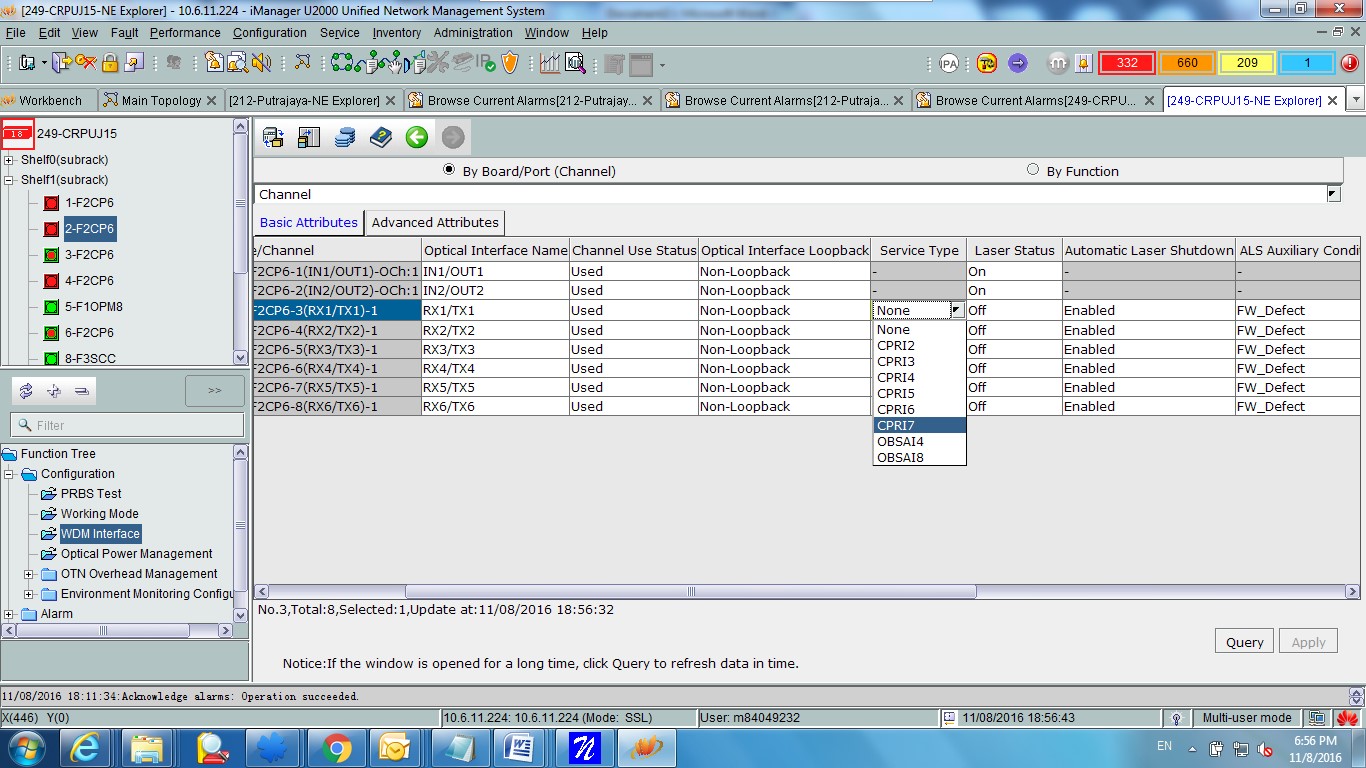
Task: Click the refresh arrows icon above Filter
Action: [x=26, y=391]
